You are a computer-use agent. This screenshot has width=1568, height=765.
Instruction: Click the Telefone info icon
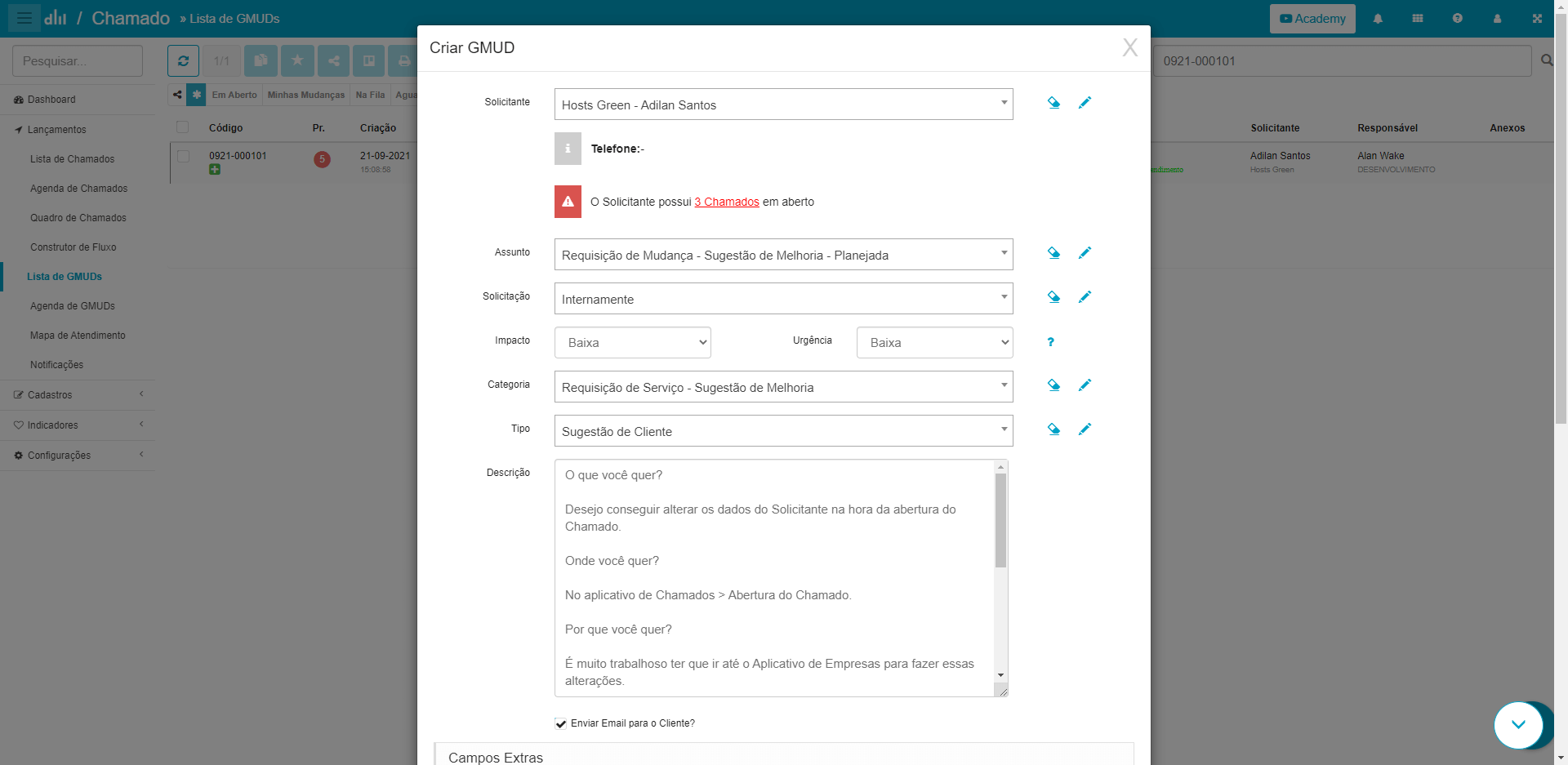click(x=568, y=149)
